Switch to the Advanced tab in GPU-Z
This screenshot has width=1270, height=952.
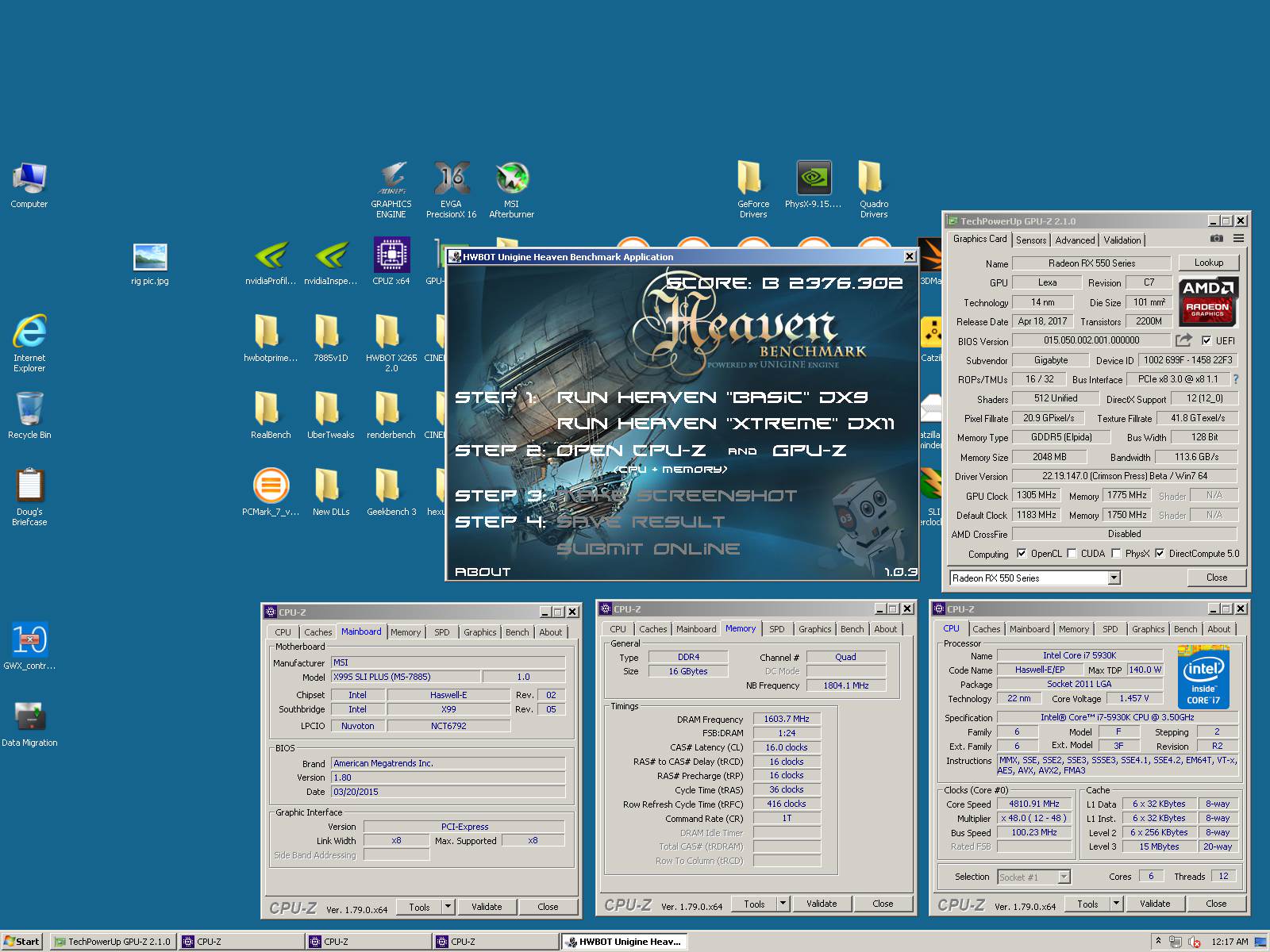pos(1075,240)
